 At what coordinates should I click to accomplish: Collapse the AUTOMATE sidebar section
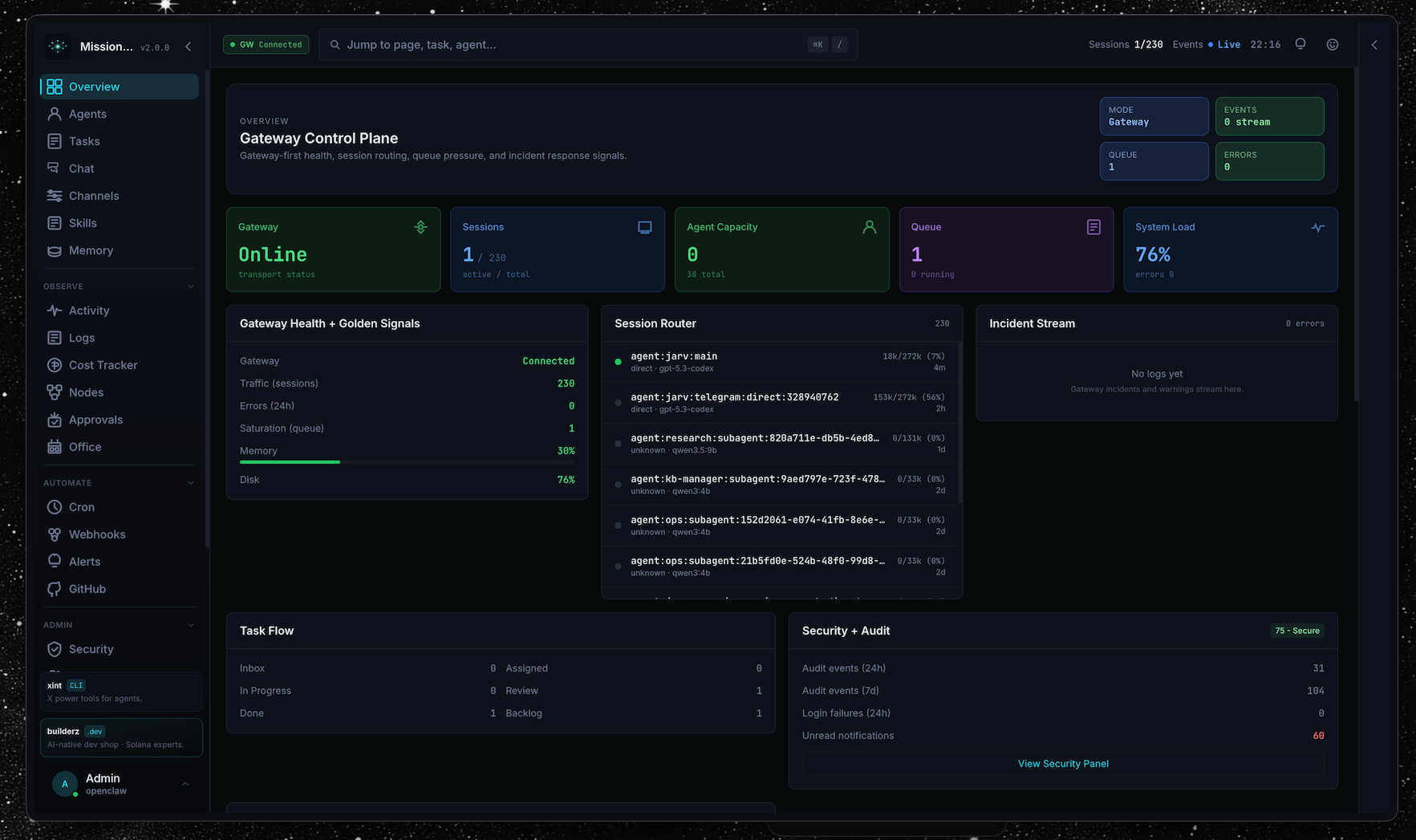pos(191,483)
